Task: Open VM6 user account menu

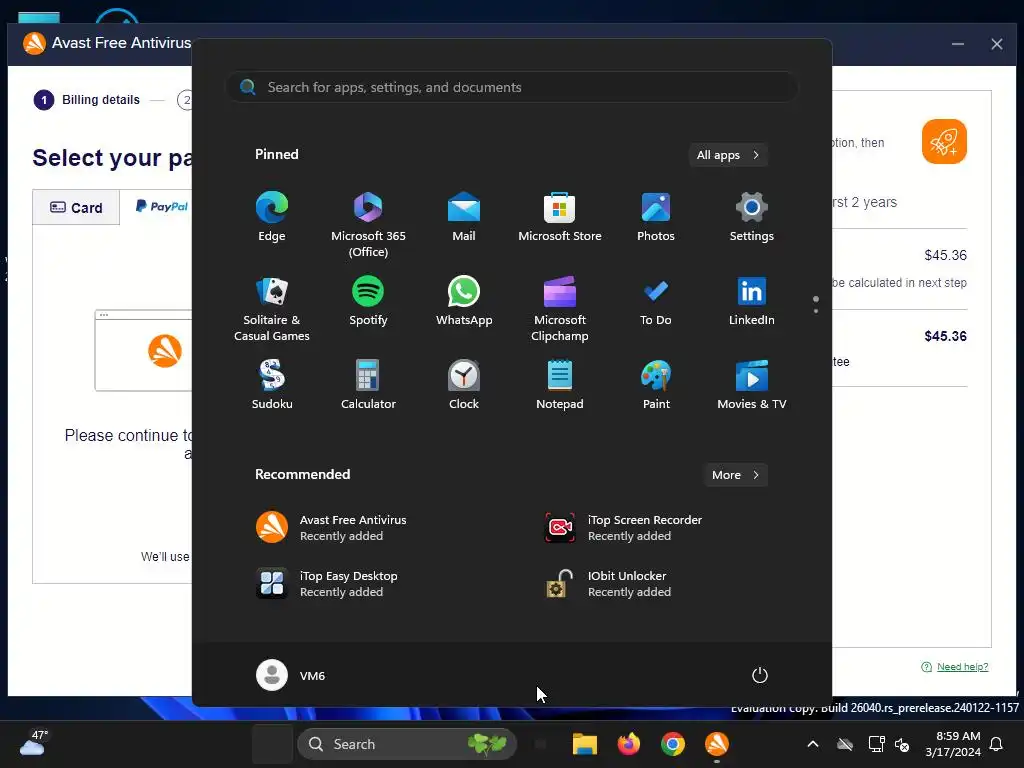Action: [x=291, y=675]
